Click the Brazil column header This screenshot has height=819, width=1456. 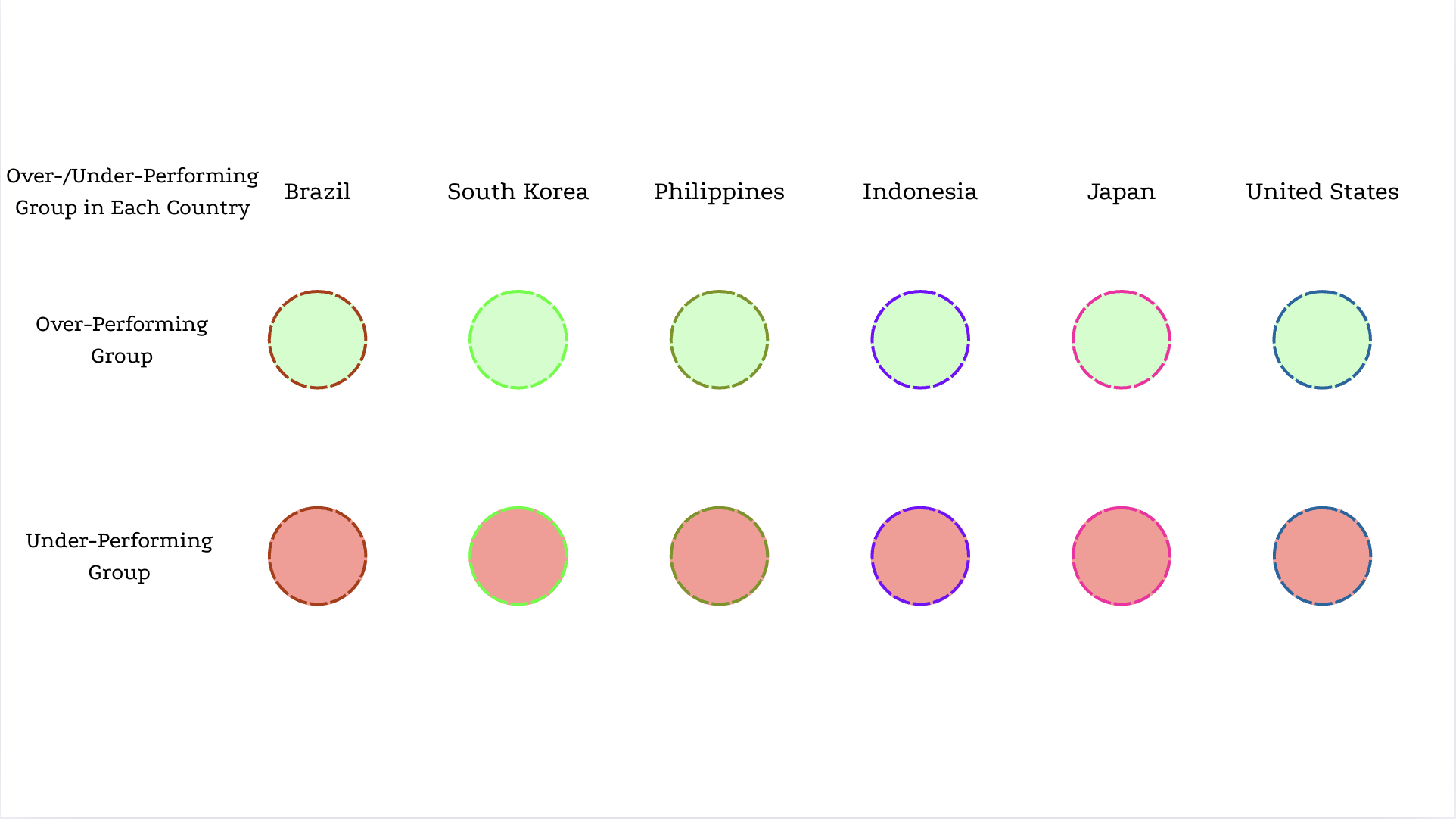point(318,192)
